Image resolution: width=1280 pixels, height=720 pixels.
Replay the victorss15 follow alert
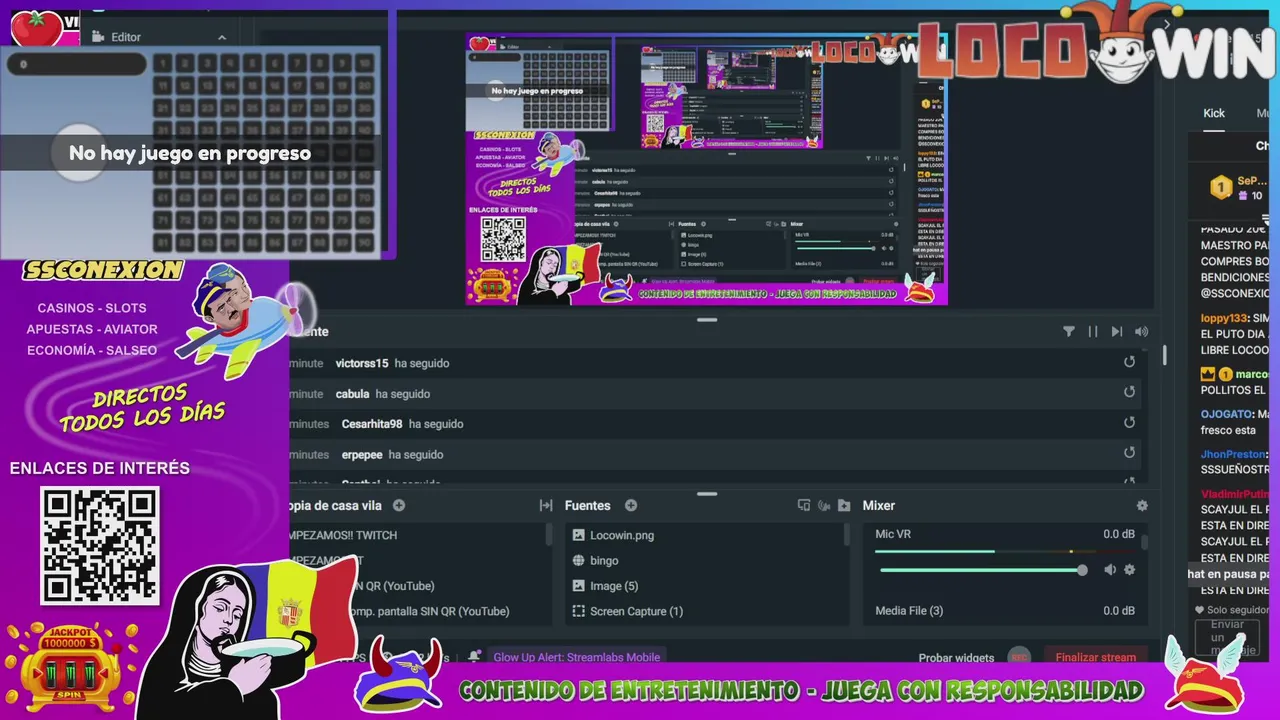[1129, 362]
